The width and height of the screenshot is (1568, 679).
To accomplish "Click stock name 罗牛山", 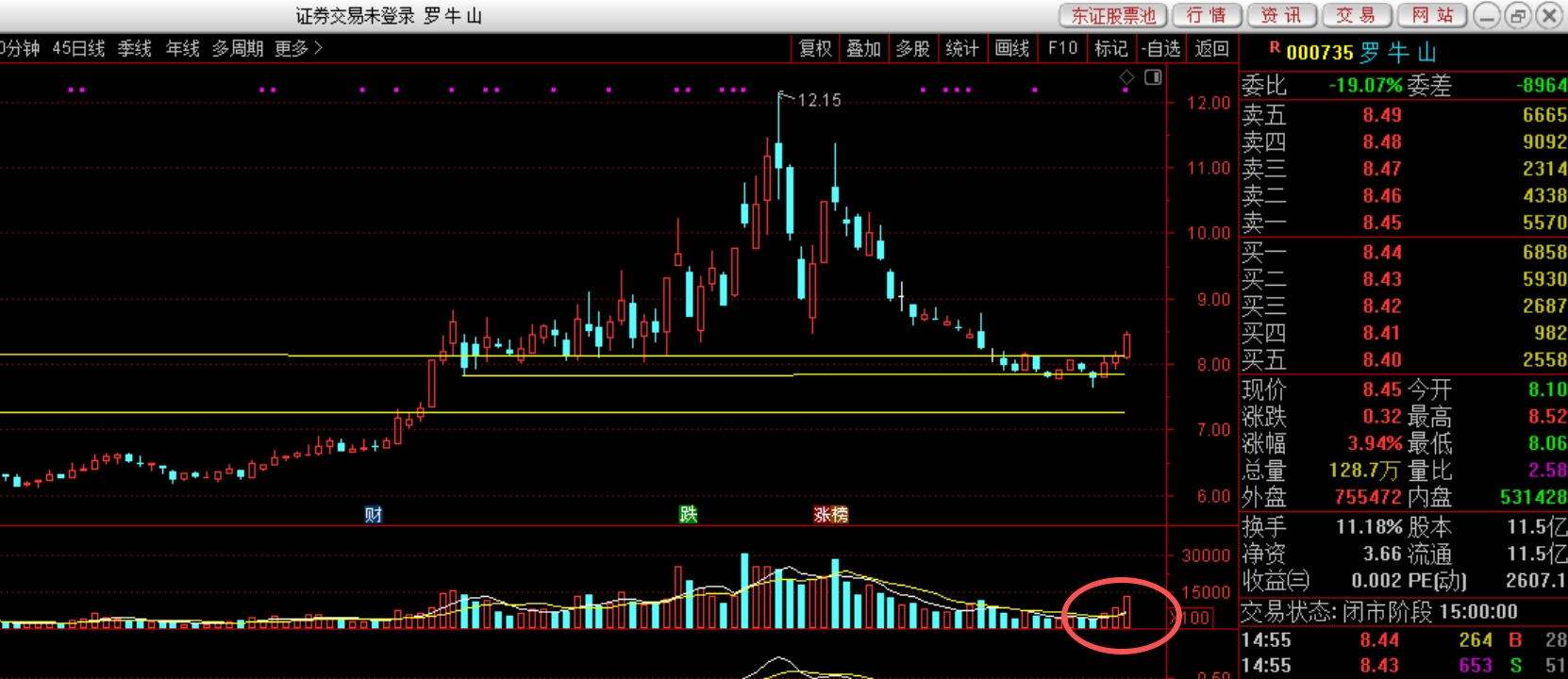I will pos(1398,53).
